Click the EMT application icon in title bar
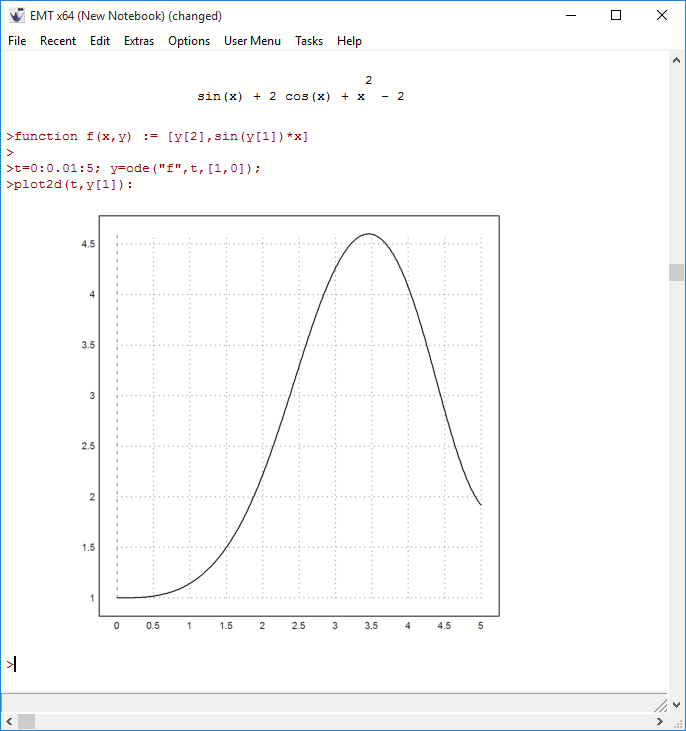The width and height of the screenshot is (686, 731). [17, 15]
